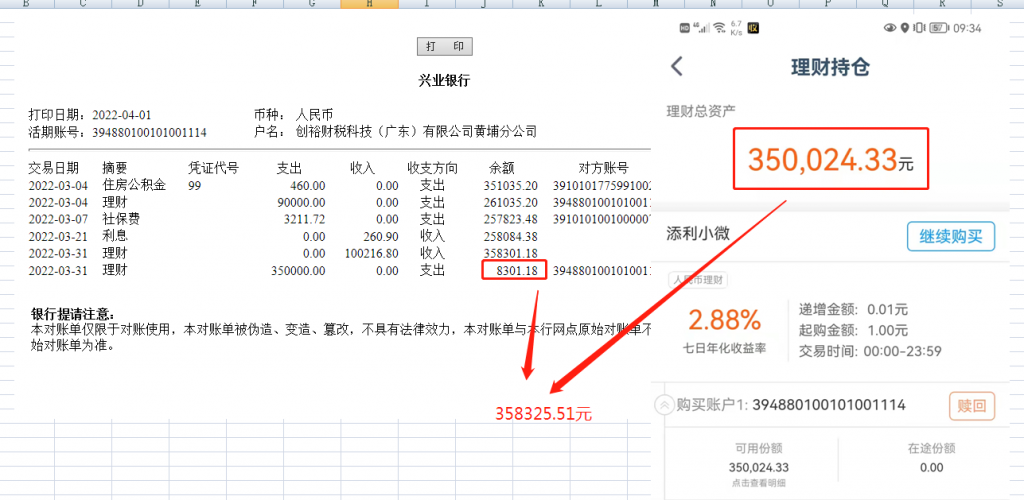Screen dimensions: 1024x500
Task: Tap the clock showing 09:34
Action: click(x=968, y=28)
